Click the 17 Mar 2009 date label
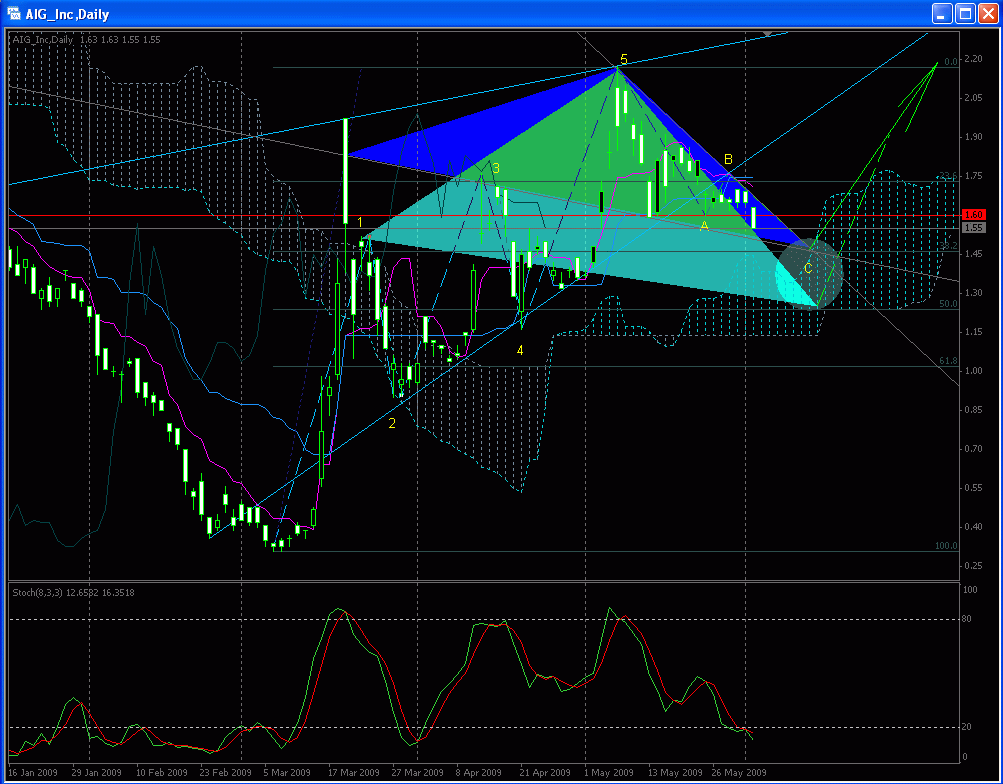 click(x=354, y=772)
